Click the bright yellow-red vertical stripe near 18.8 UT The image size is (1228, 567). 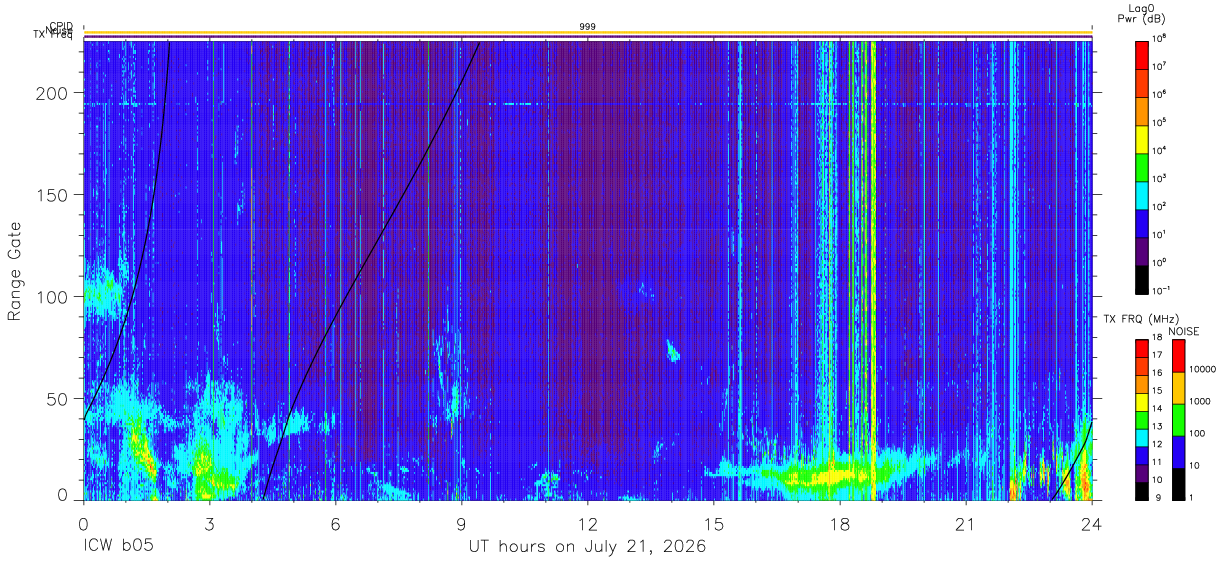[x=873, y=270]
